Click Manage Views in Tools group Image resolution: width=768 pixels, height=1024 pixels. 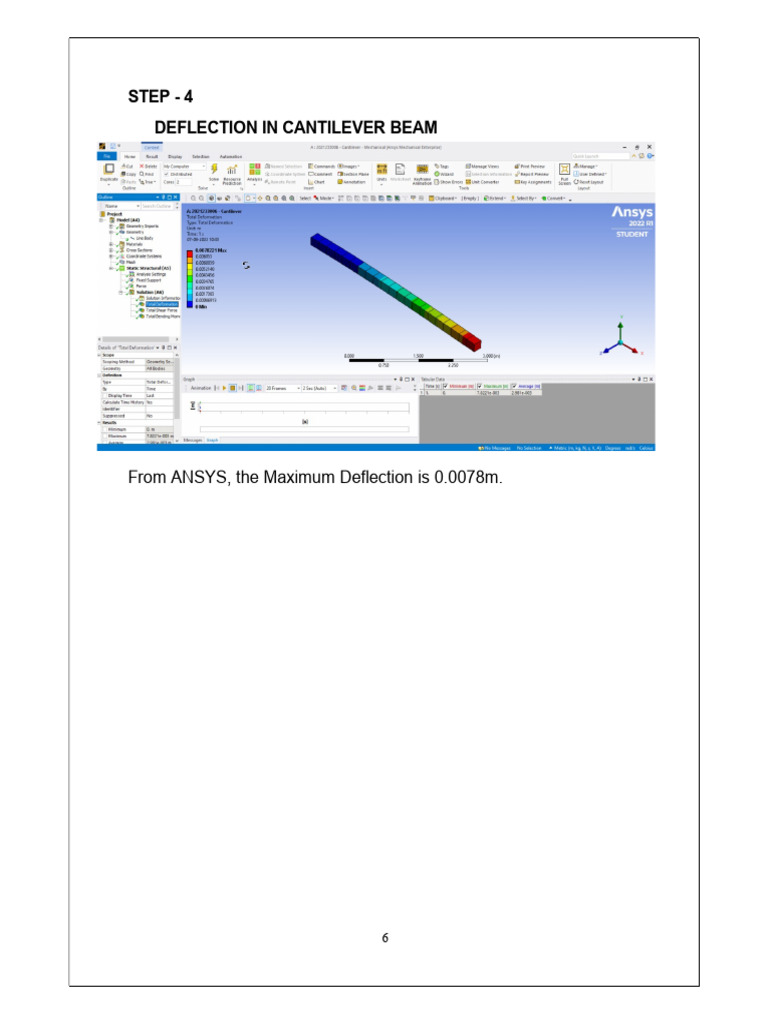click(x=483, y=166)
